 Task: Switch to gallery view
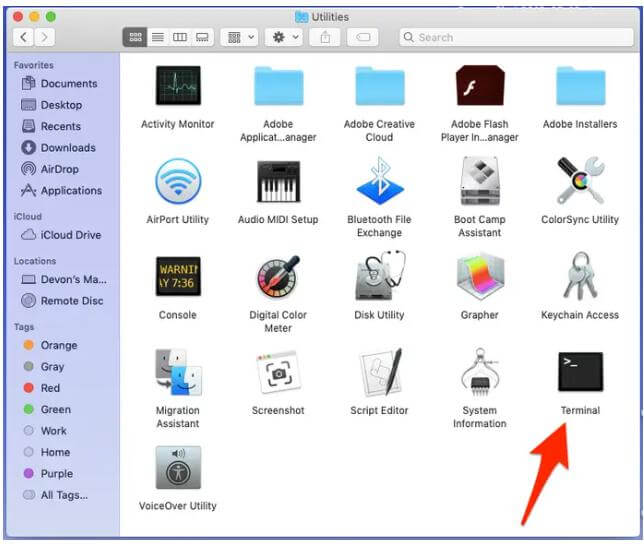click(202, 37)
